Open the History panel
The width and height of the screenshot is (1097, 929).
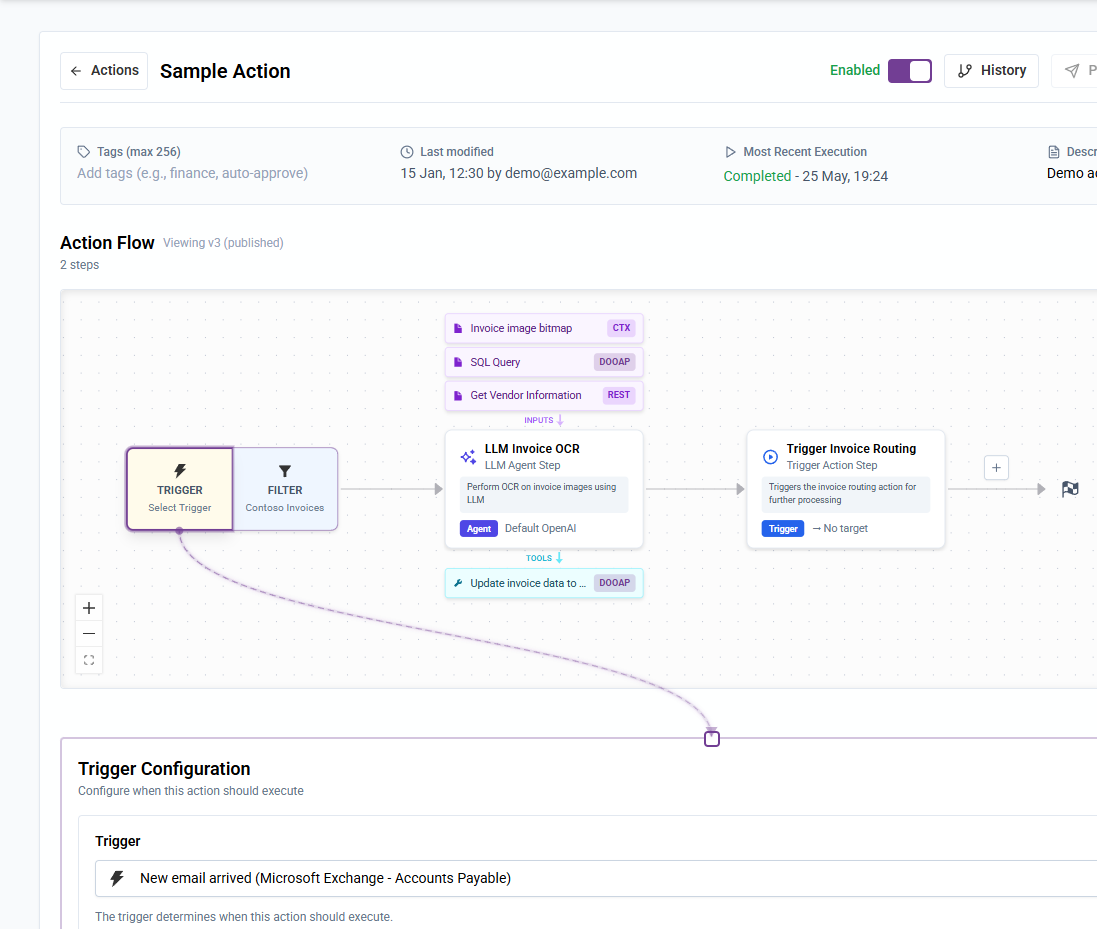click(x=991, y=71)
